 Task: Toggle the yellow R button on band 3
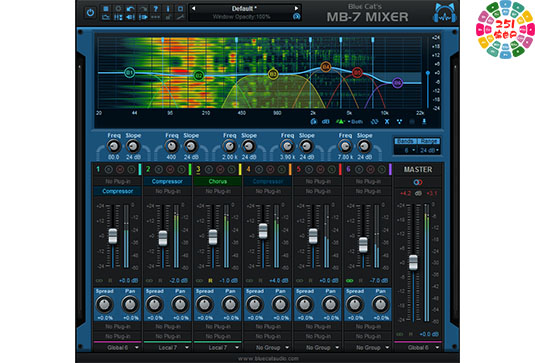point(210,281)
